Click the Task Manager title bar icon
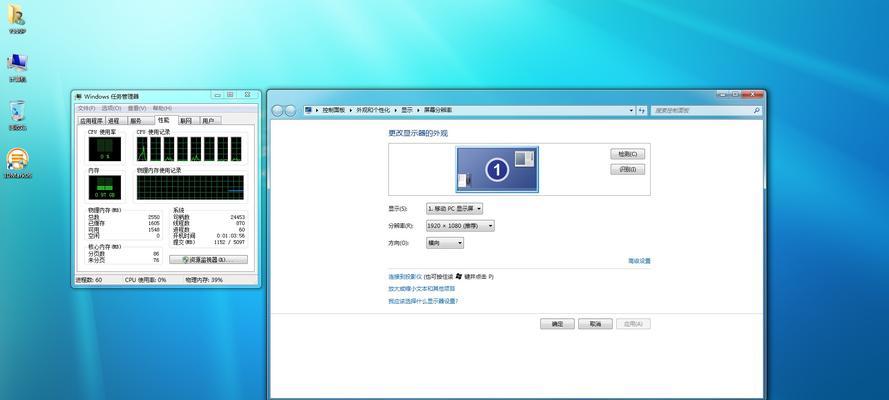Screen dimensions: 889x400 pos(79,96)
